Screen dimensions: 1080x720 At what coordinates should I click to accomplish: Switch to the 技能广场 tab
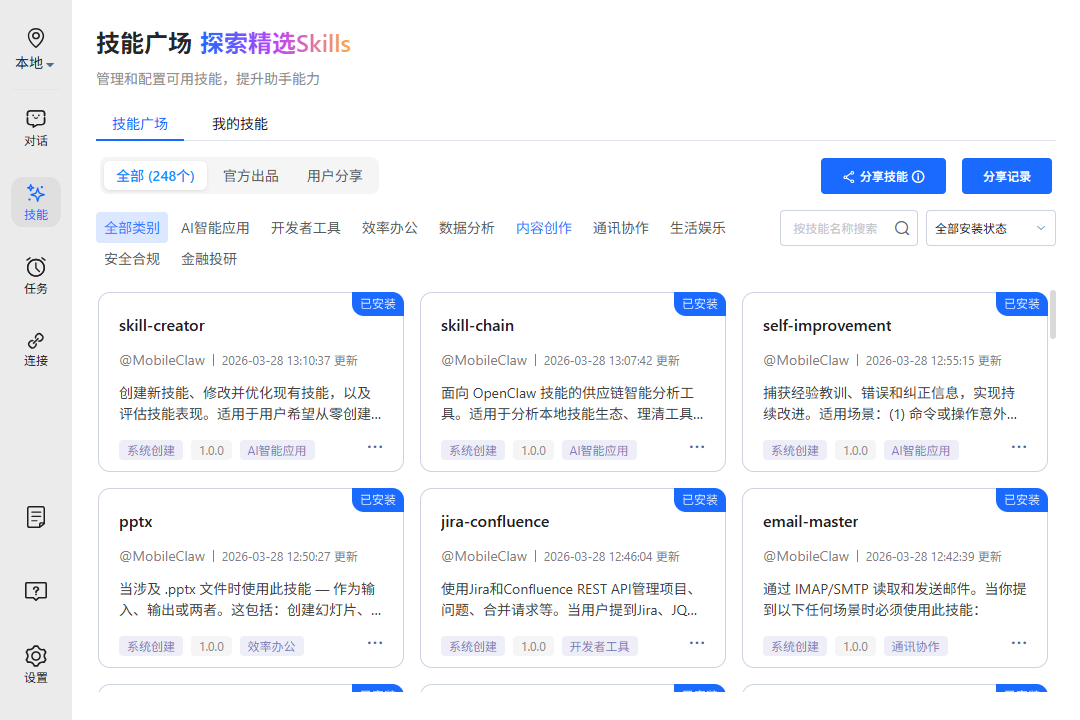coord(140,124)
